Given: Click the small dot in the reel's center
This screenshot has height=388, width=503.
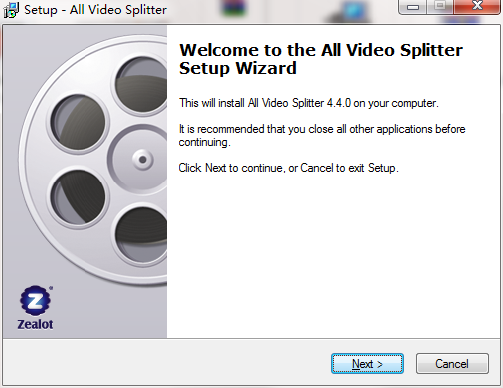Looking at the screenshot, I should [143, 160].
